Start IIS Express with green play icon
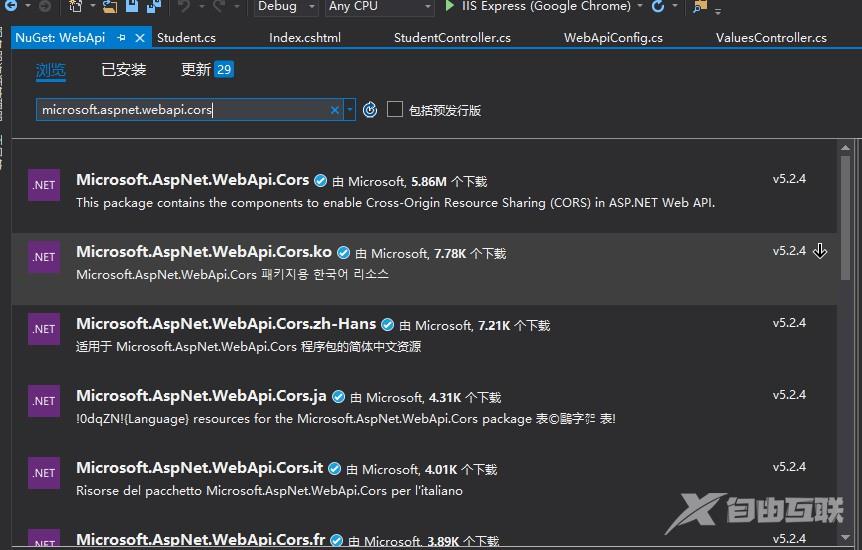Screen dimensions: 862x550 [x=449, y=6]
